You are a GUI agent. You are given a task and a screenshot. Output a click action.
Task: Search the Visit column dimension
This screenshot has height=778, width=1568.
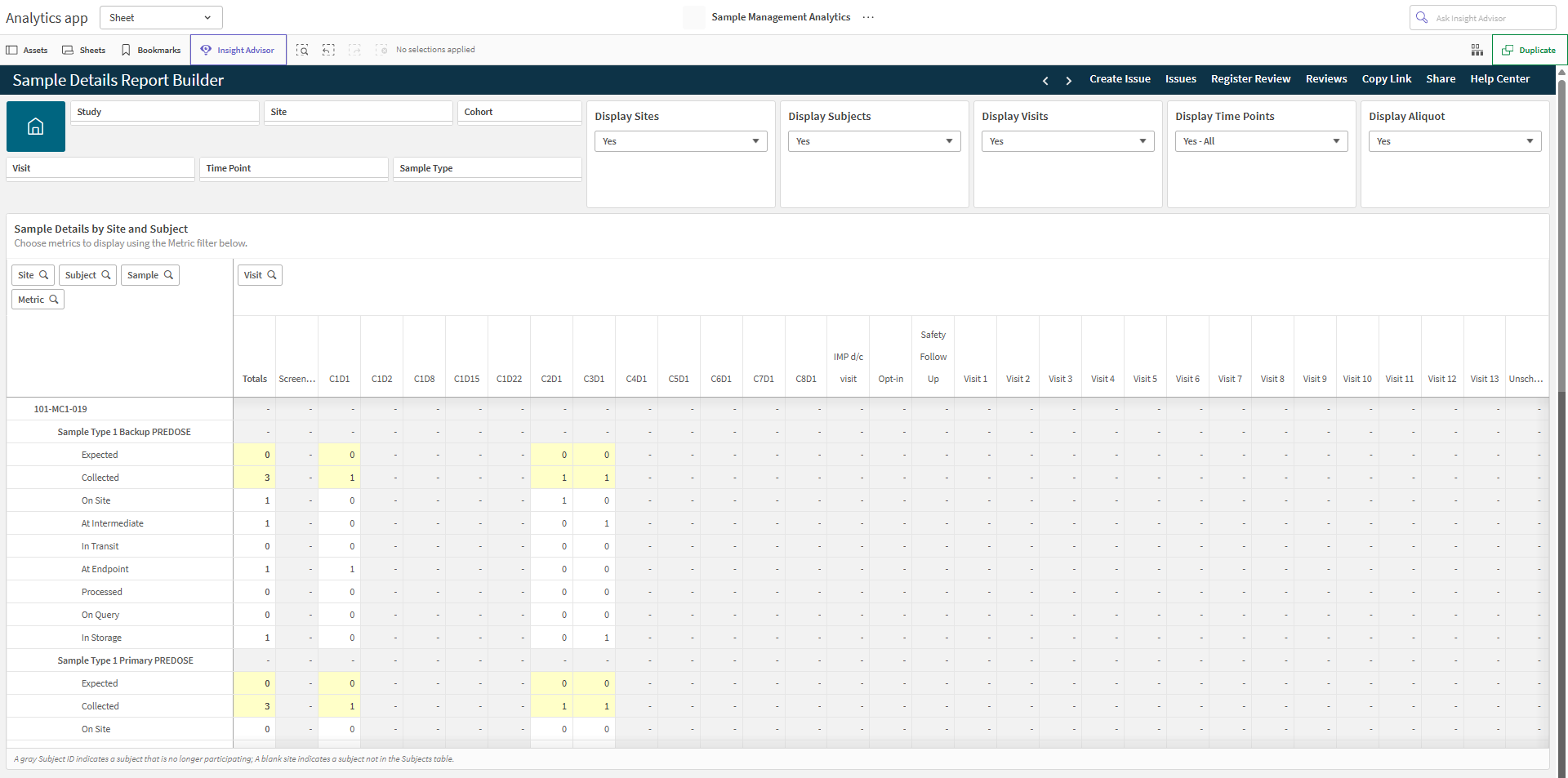[260, 275]
